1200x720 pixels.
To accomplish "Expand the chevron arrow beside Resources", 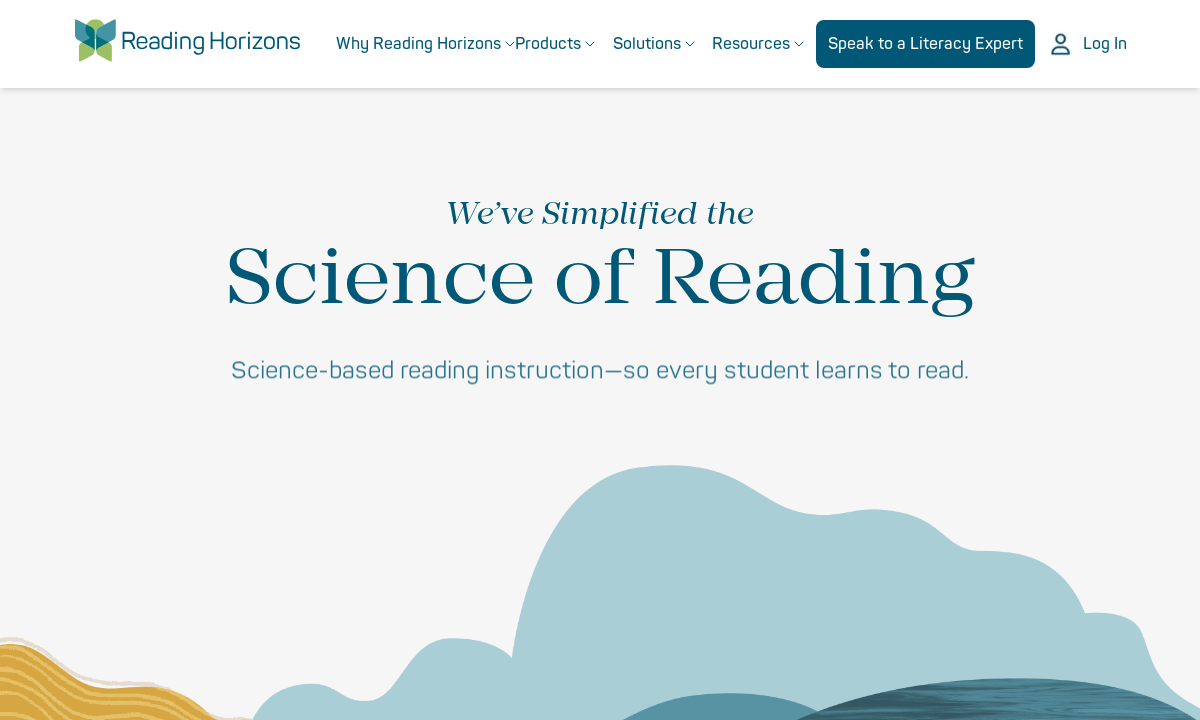I will 799,44.
